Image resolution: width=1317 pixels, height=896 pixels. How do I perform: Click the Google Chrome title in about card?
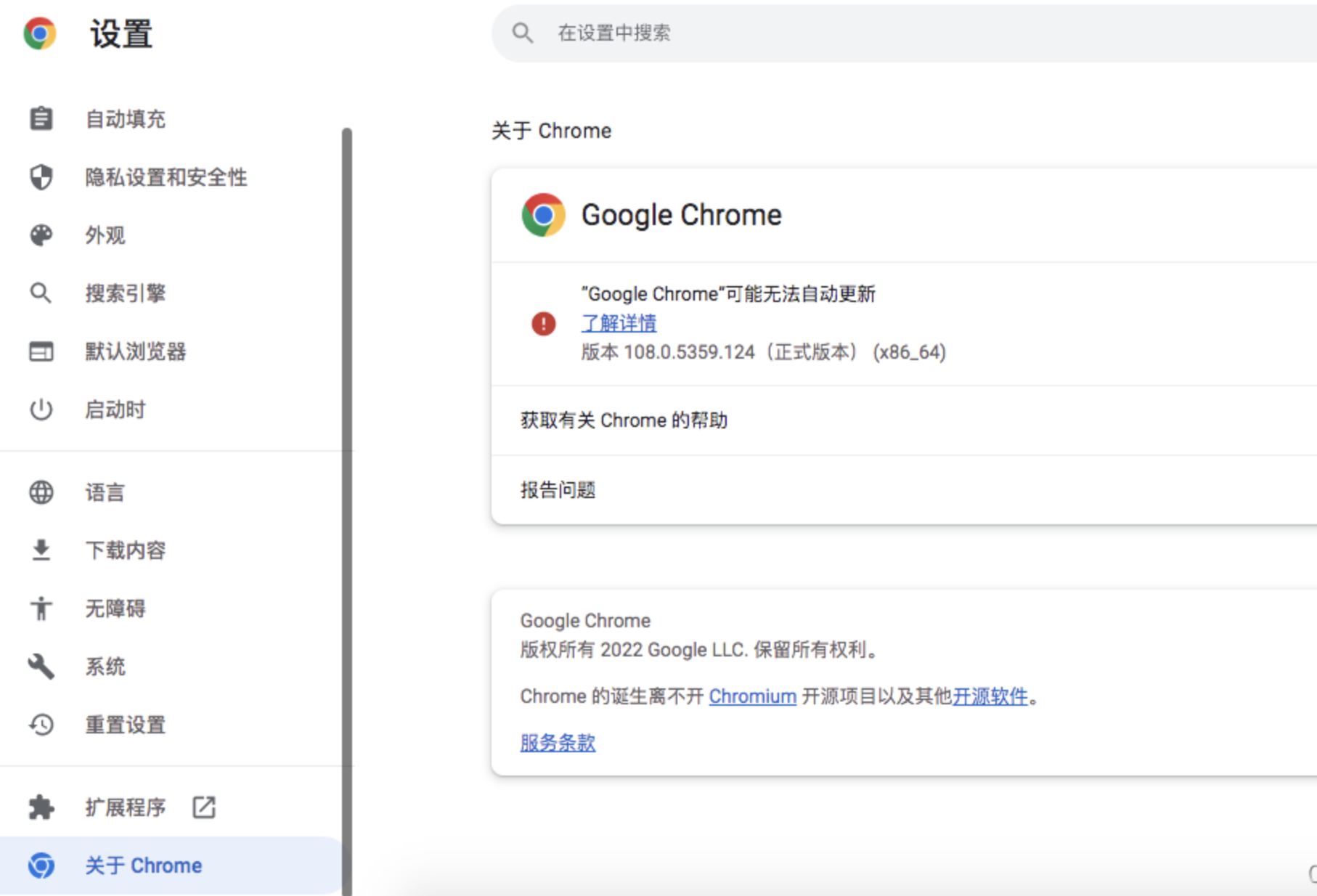pyautogui.click(x=681, y=215)
